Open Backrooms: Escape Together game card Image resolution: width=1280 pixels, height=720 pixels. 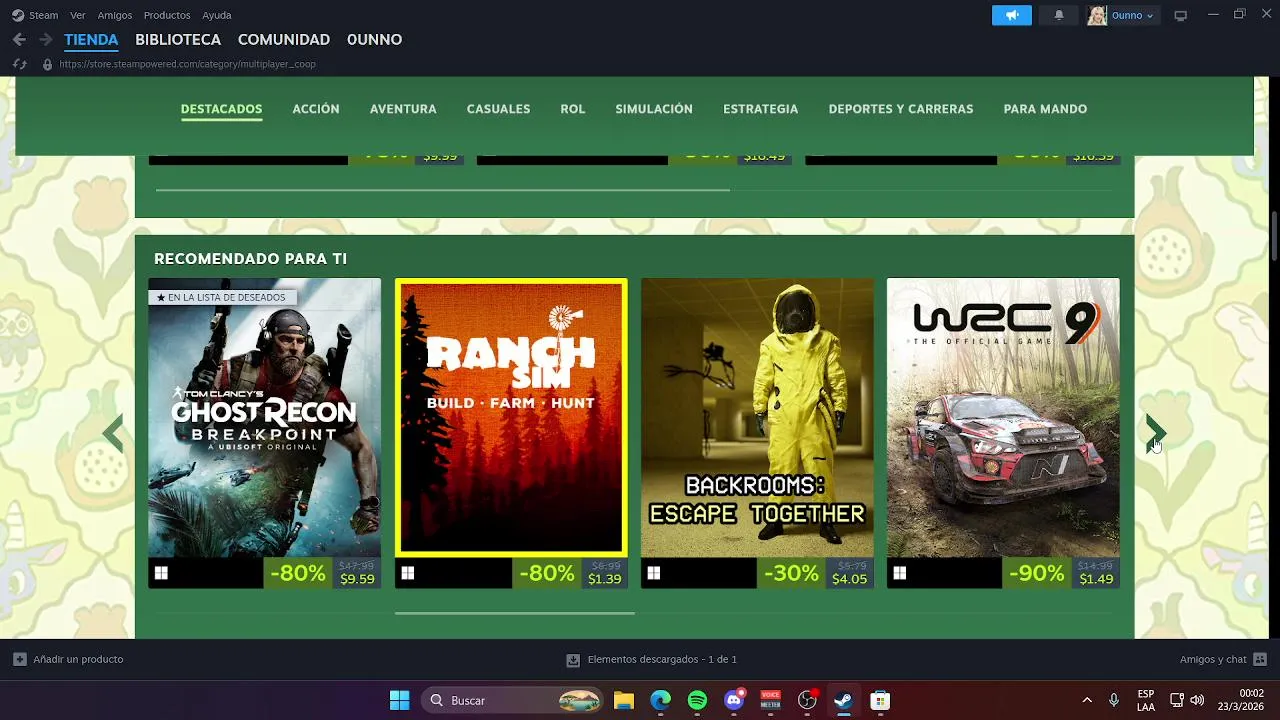tap(757, 433)
